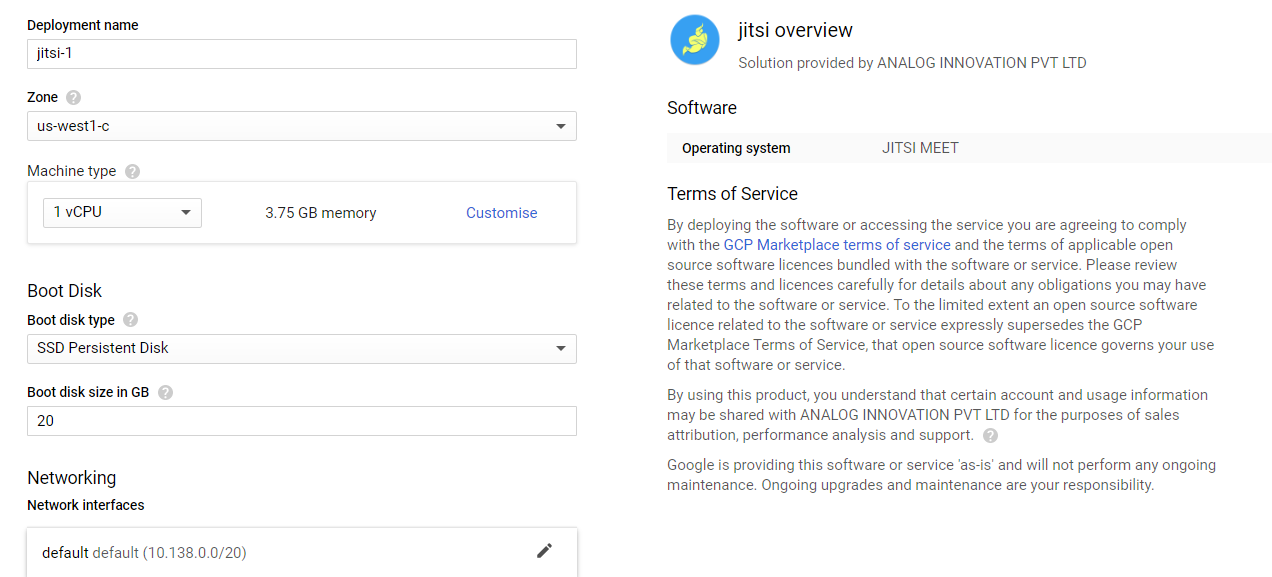Open help tooltip for Boot disk type
Screen dimensions: 1272x577
(x=130, y=320)
